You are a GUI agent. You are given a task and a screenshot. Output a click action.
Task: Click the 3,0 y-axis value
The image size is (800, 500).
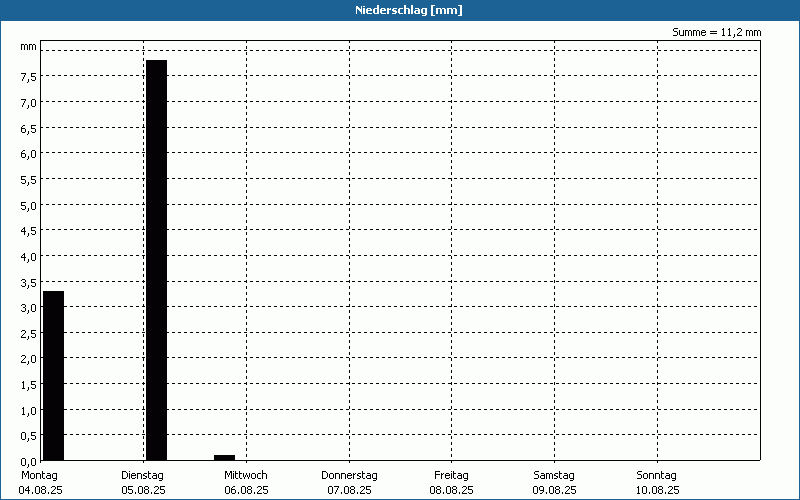(29, 308)
